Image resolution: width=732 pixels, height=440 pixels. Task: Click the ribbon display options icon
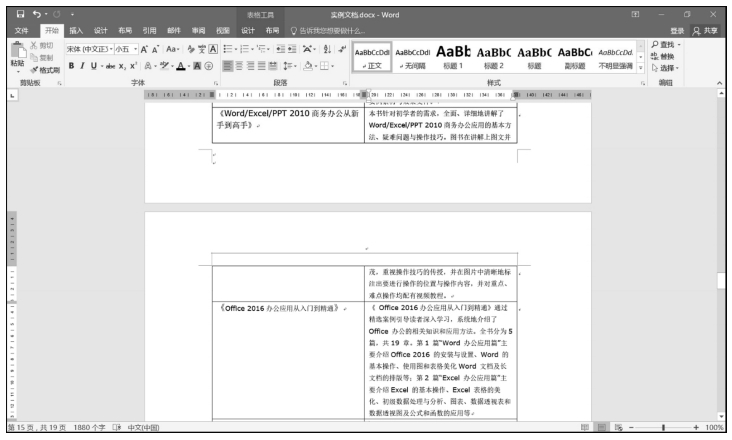click(x=635, y=14)
